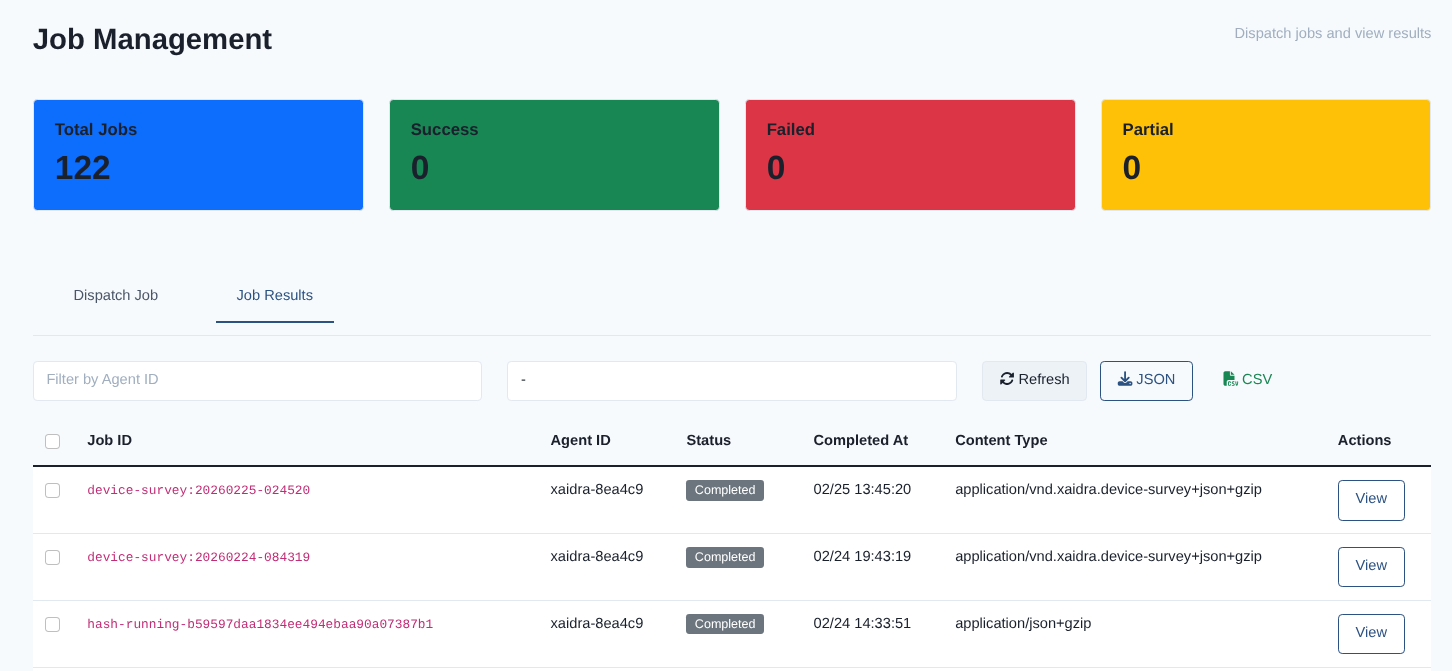The width and height of the screenshot is (1452, 671).
Task: Switch to the Dispatch Job tab
Action: tap(116, 295)
